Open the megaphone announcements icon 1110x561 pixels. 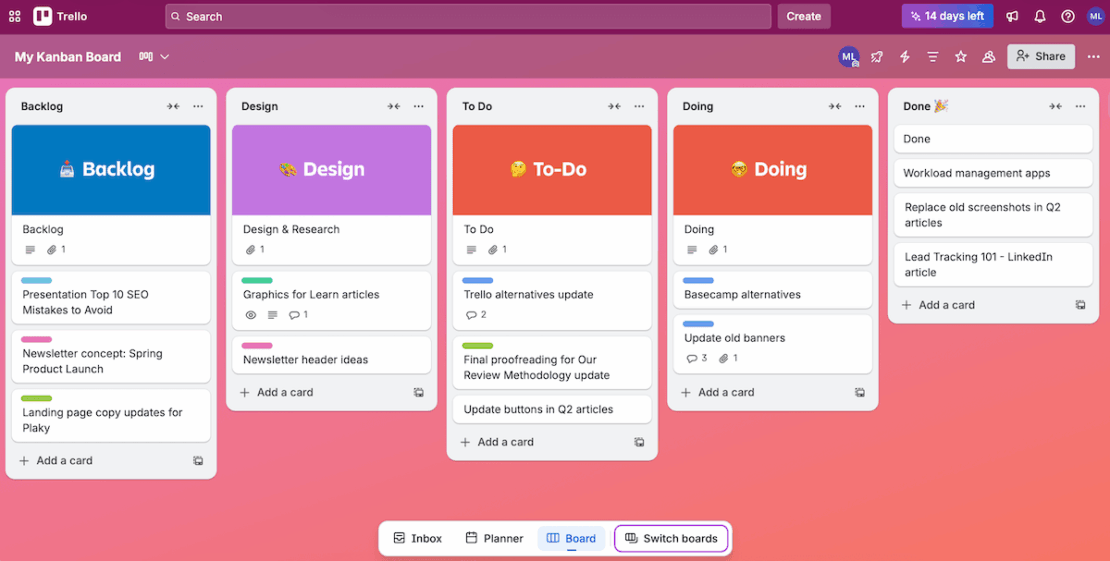click(x=1012, y=16)
